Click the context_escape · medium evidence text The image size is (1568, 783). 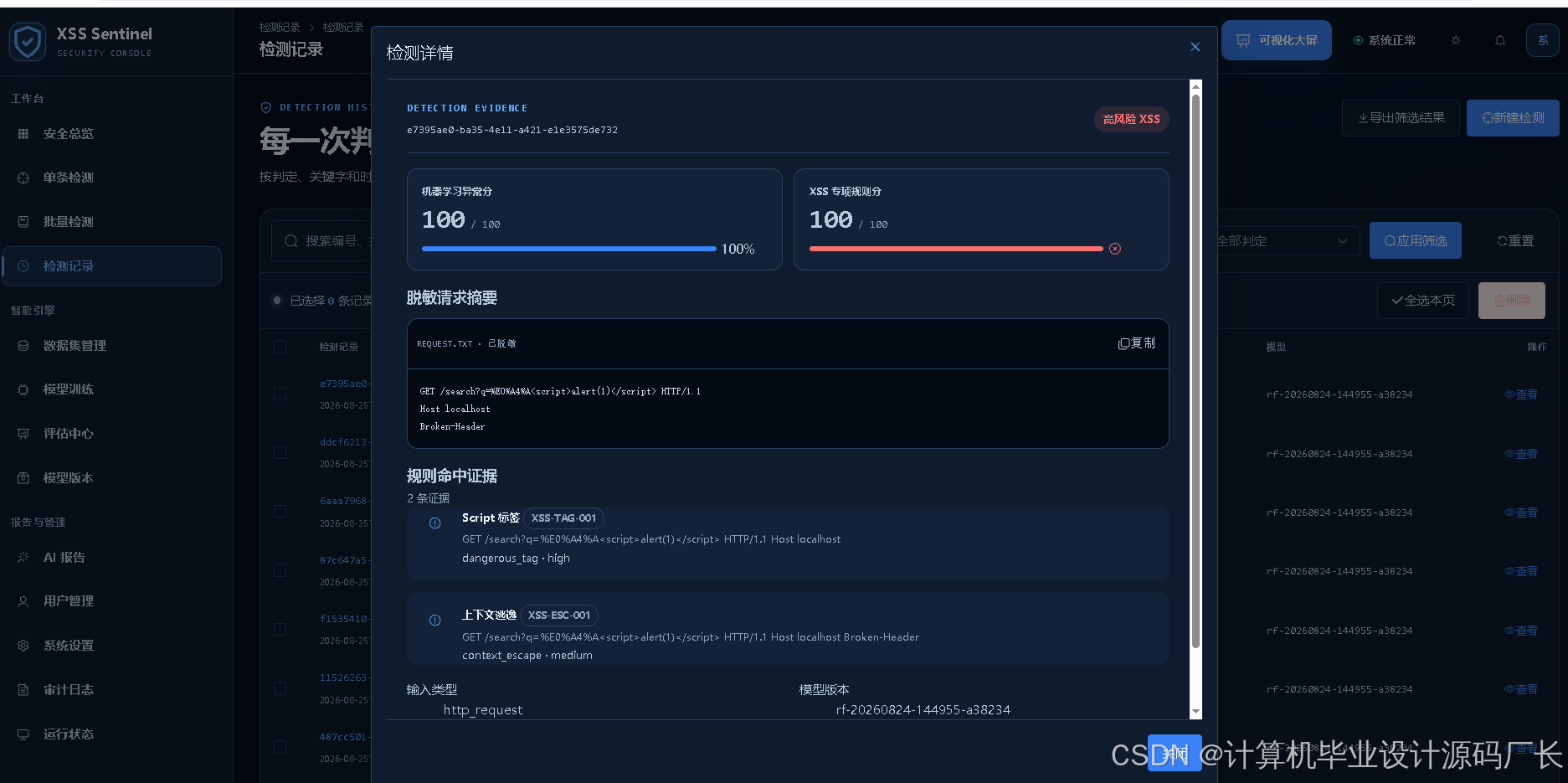(527, 656)
